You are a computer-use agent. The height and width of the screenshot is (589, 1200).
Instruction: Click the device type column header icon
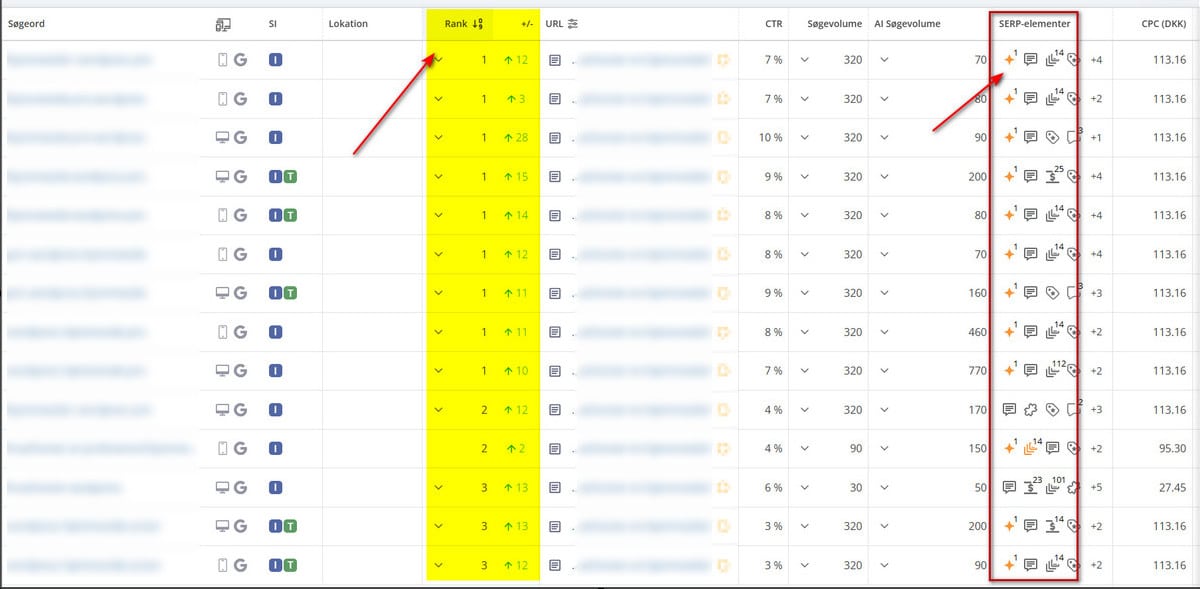pyautogui.click(x=222, y=24)
